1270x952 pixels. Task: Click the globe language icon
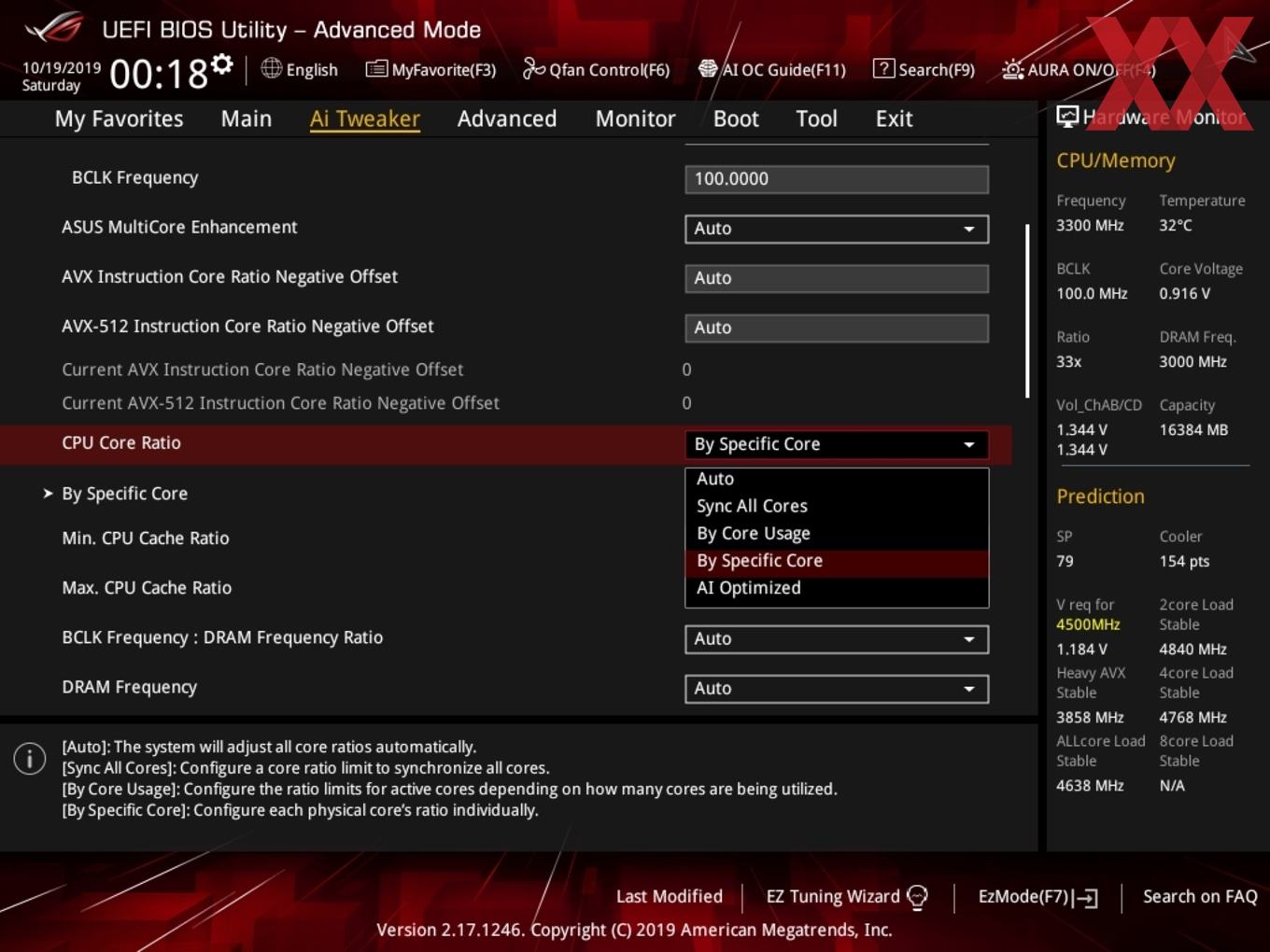click(271, 69)
